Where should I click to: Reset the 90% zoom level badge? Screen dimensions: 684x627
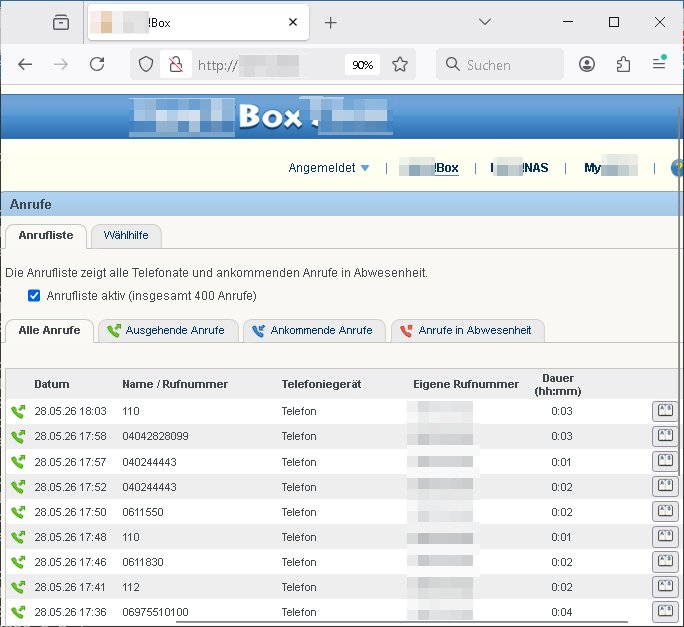point(362,65)
